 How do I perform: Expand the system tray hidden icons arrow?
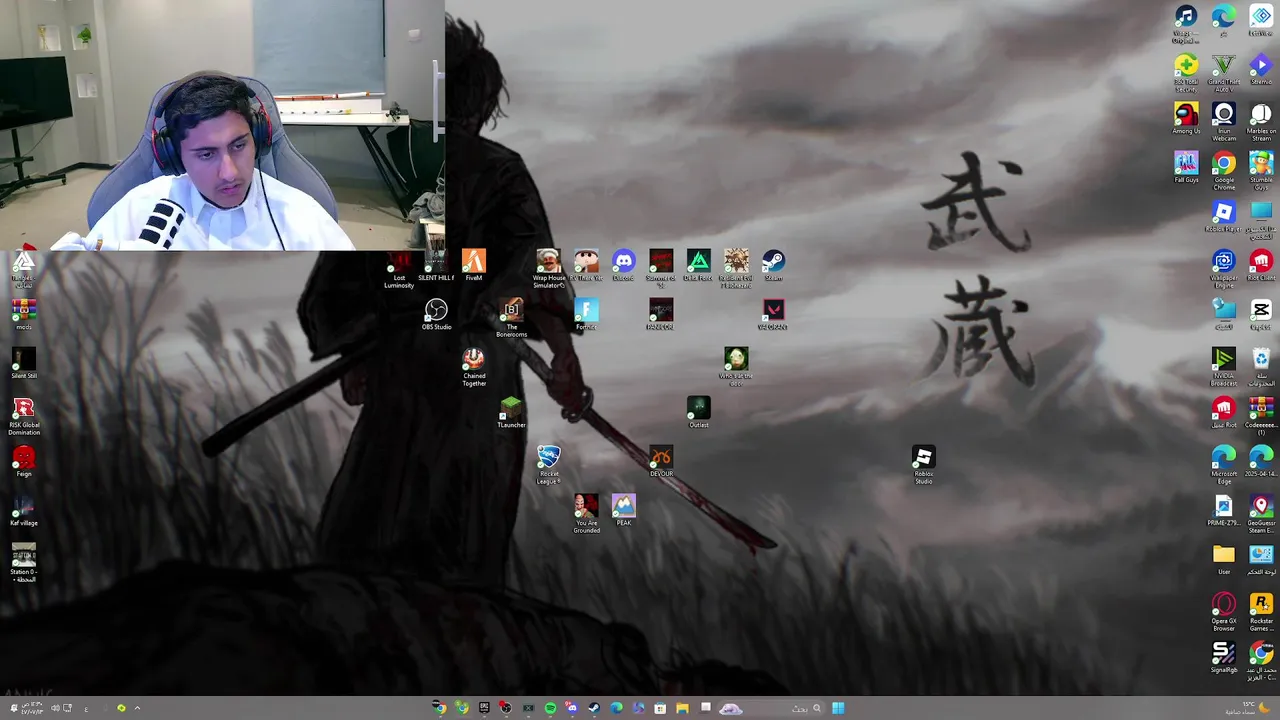[x=137, y=708]
